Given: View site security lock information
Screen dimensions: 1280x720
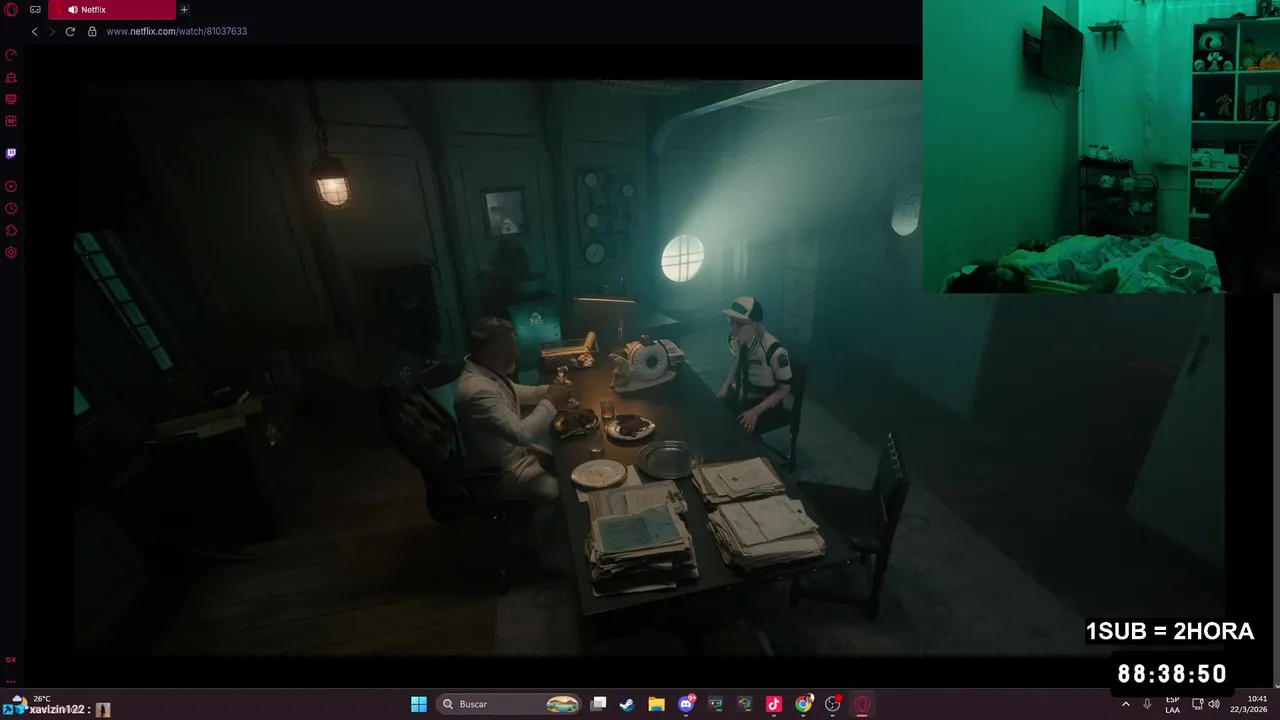Looking at the screenshot, I should (92, 31).
